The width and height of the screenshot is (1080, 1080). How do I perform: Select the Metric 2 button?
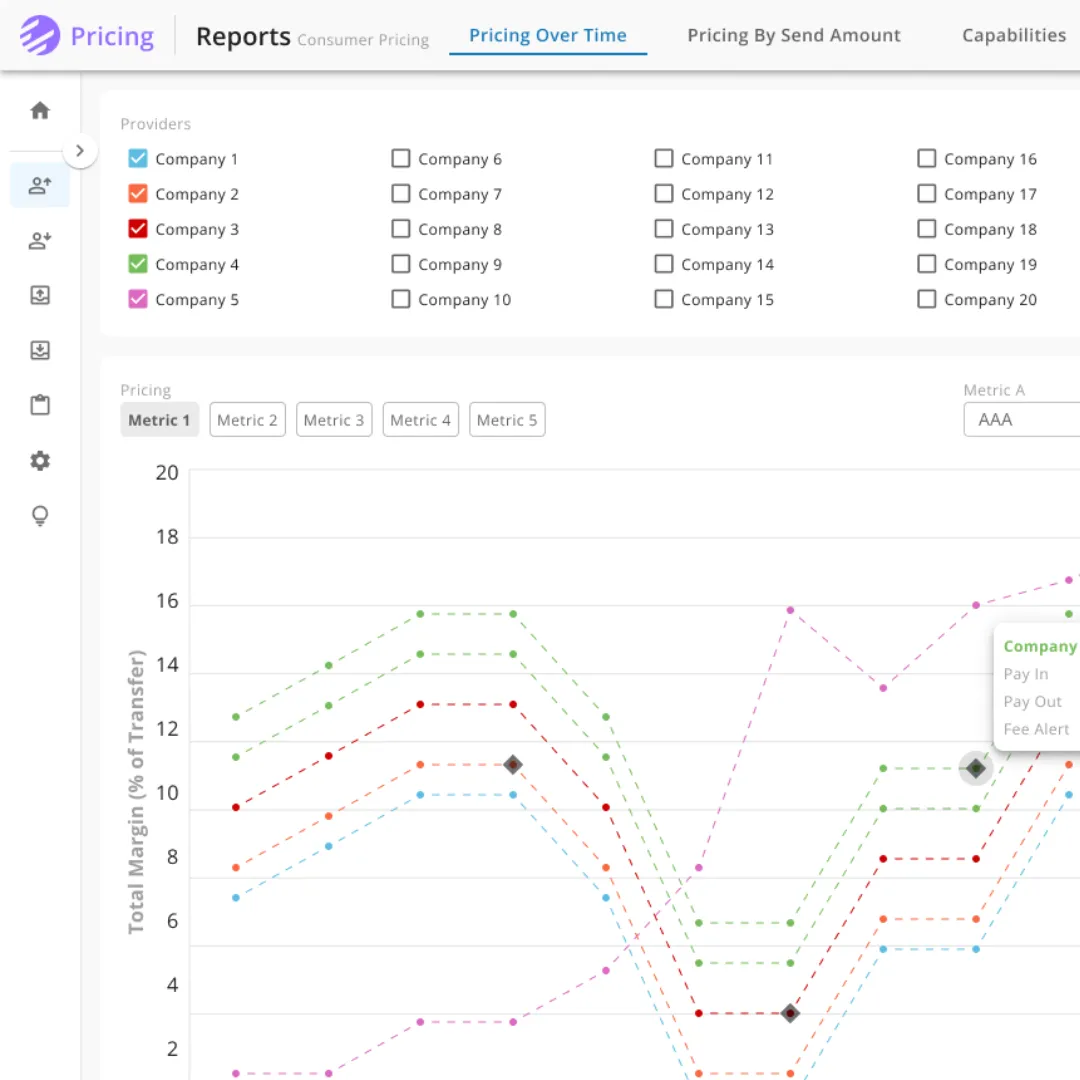(247, 420)
